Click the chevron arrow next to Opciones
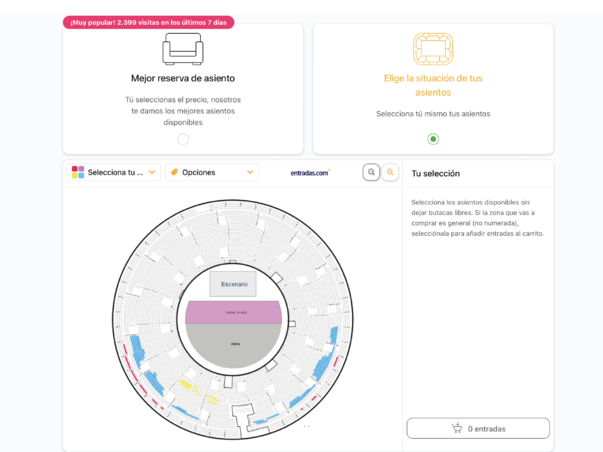The image size is (603, 452). click(x=250, y=172)
